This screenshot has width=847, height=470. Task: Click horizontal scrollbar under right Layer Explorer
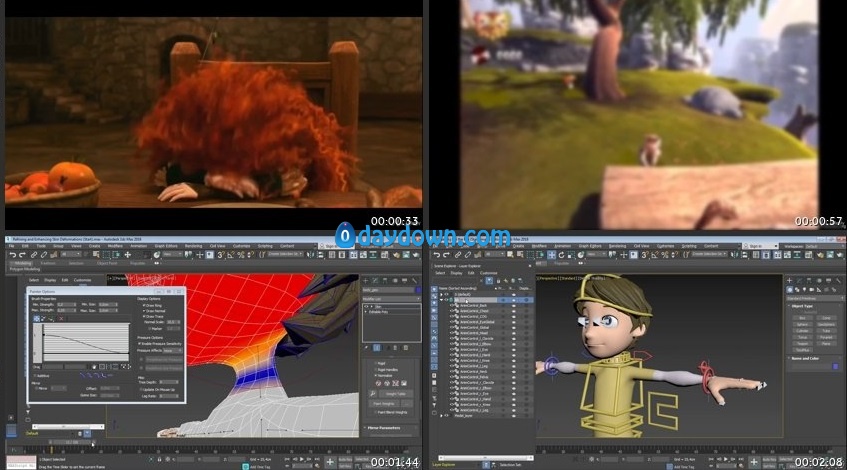[486, 458]
